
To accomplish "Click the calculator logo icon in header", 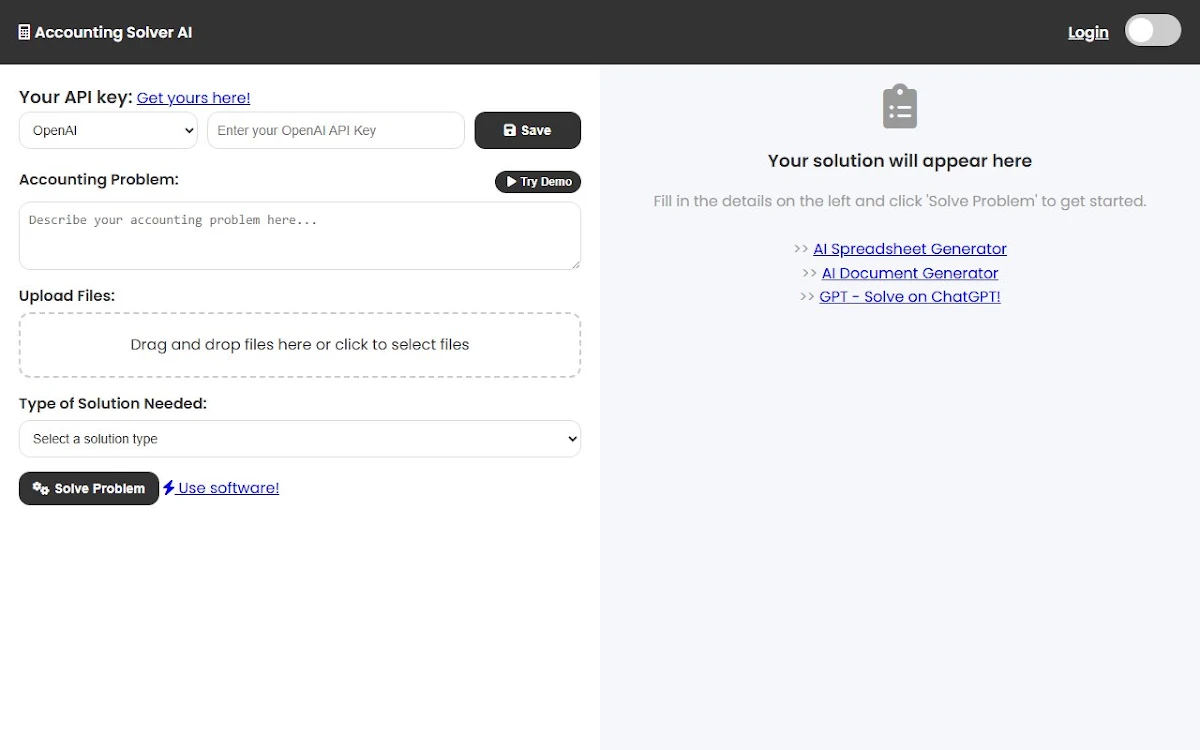I will 24,32.
